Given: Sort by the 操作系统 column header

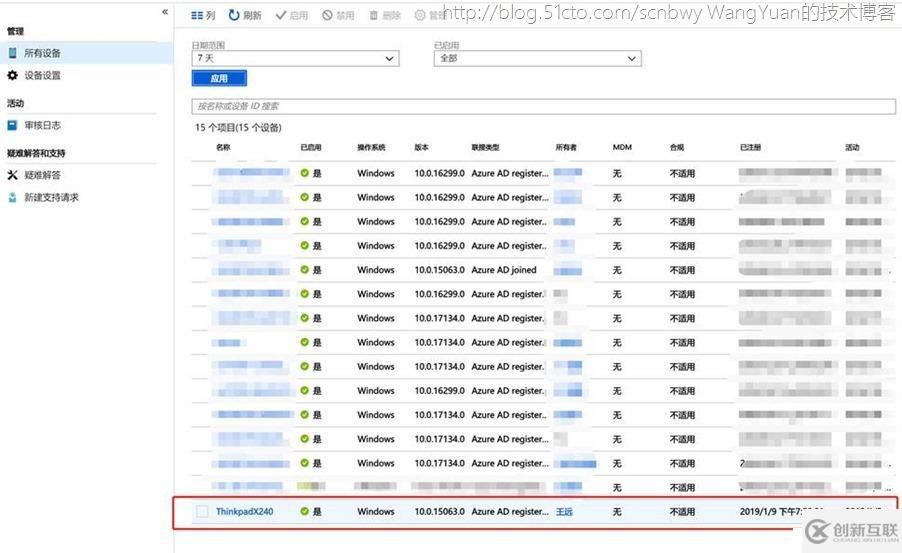Looking at the screenshot, I should [371, 147].
